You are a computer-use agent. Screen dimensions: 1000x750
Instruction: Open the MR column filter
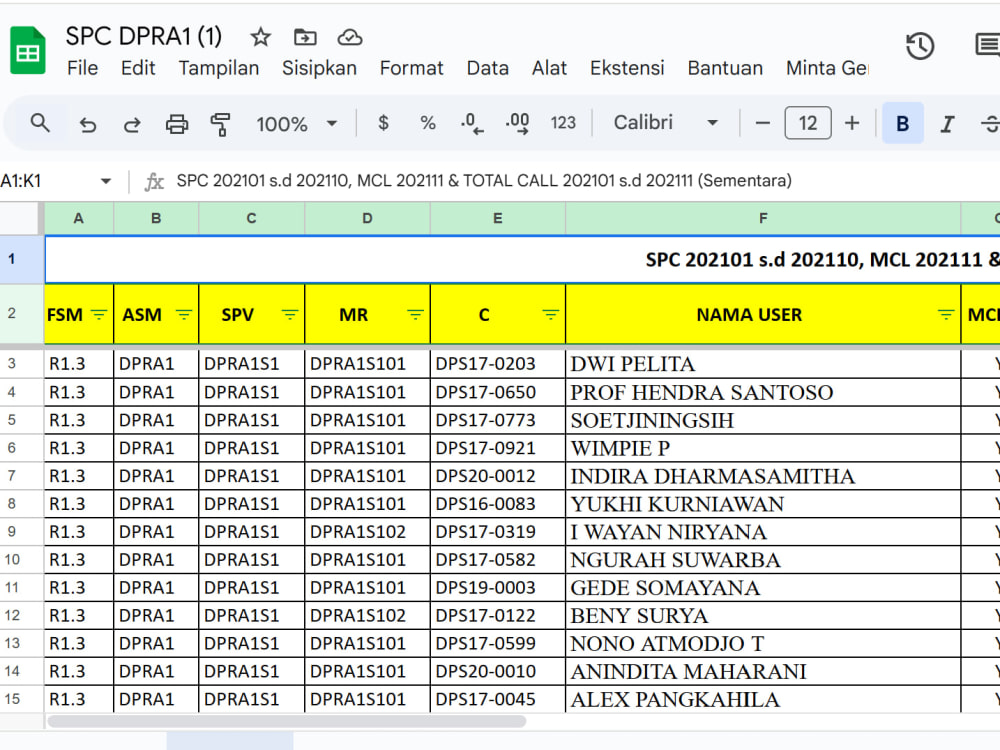415,314
